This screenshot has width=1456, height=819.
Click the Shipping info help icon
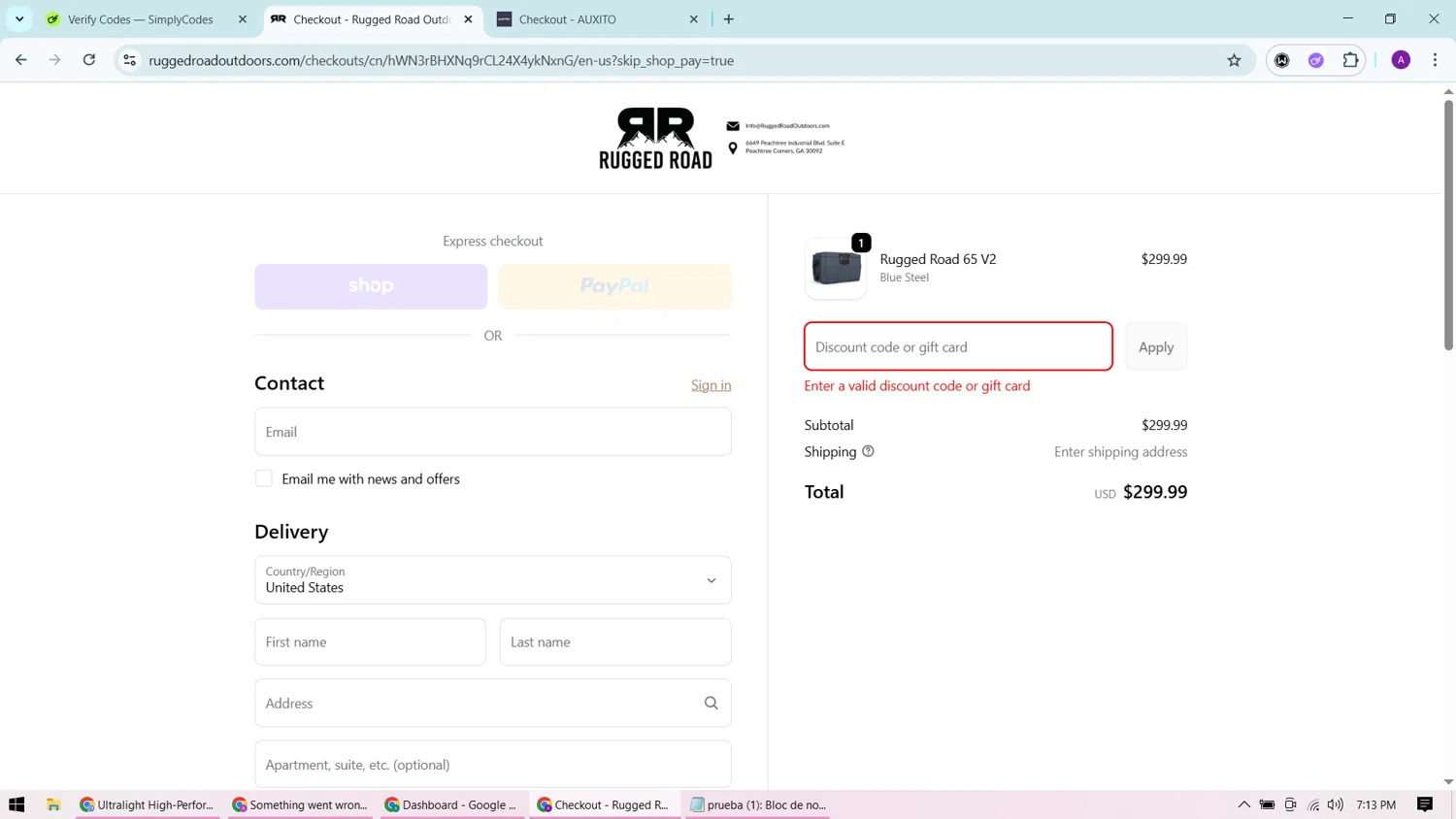(x=868, y=451)
